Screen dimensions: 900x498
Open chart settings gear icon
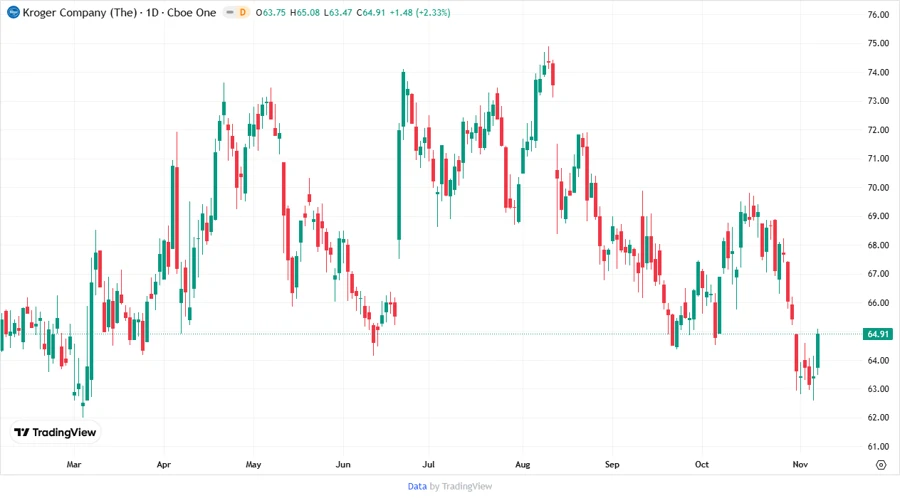881,465
